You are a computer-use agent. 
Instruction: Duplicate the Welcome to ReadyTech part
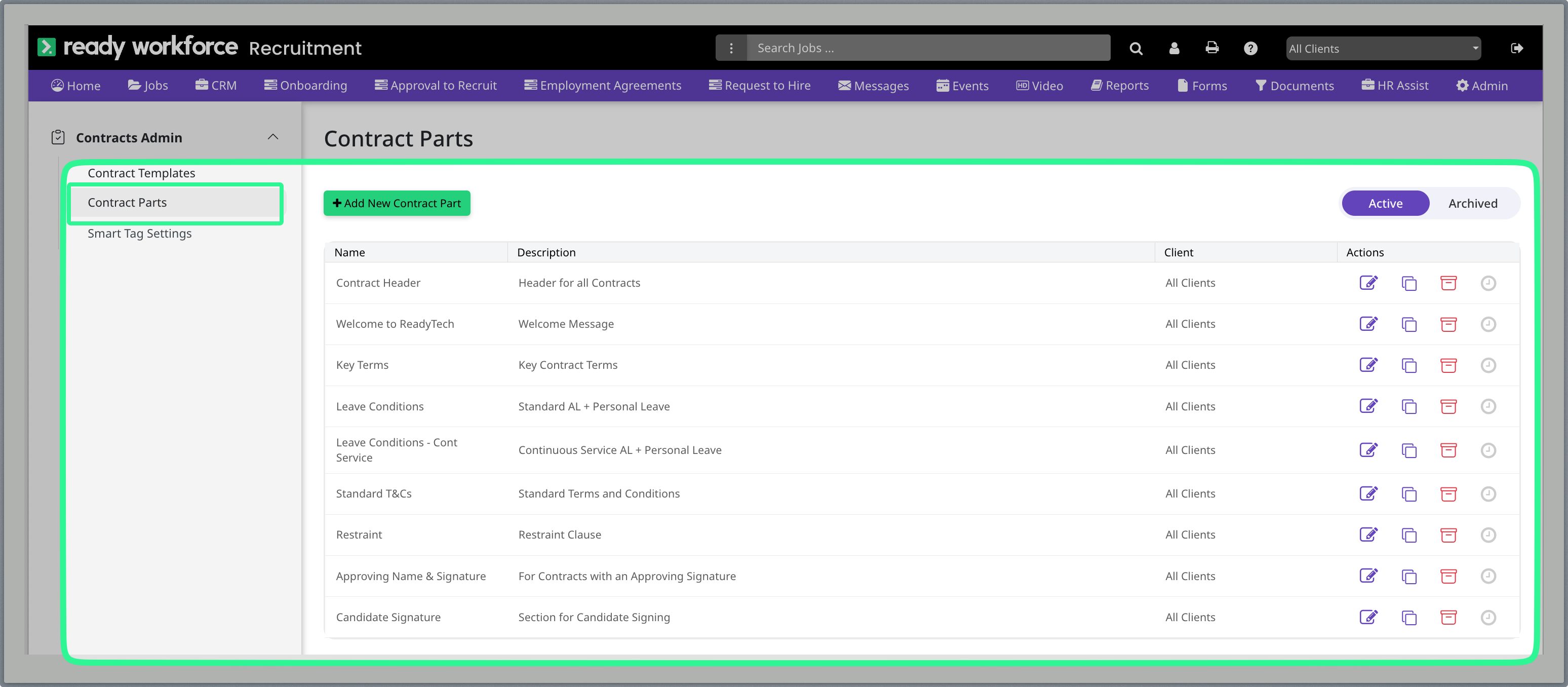[x=1408, y=324]
